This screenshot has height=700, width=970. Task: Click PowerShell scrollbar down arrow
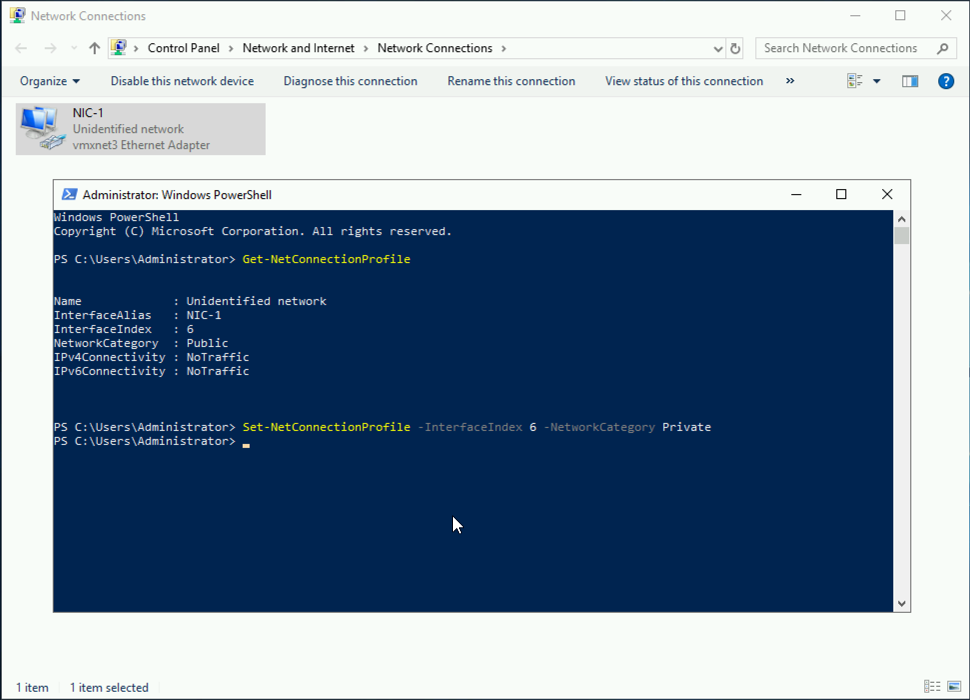tap(902, 604)
